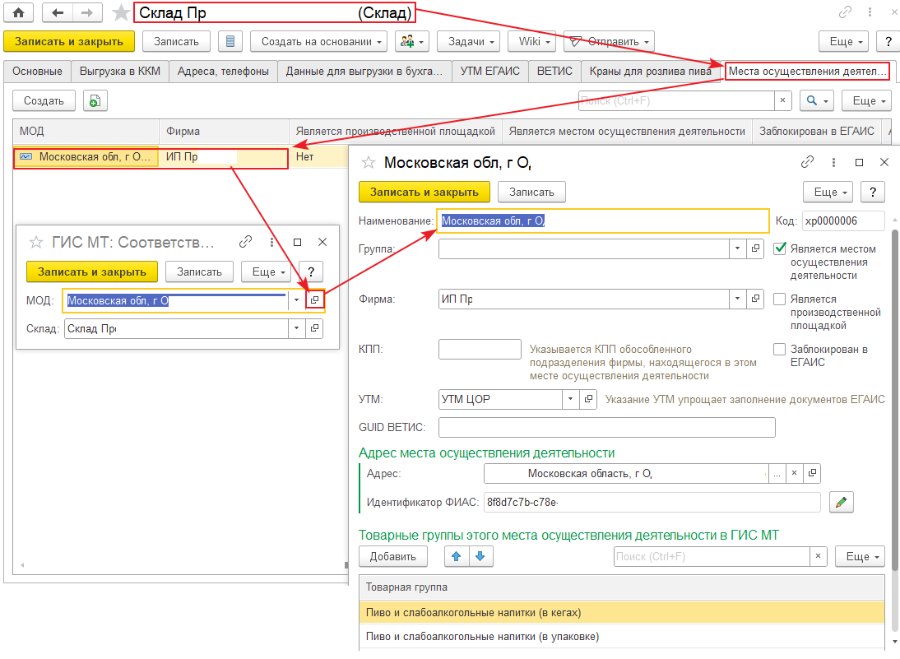Image resolution: width=900 pixels, height=659 pixels.
Task: Click Создать in the МОД list
Action: pos(44,101)
